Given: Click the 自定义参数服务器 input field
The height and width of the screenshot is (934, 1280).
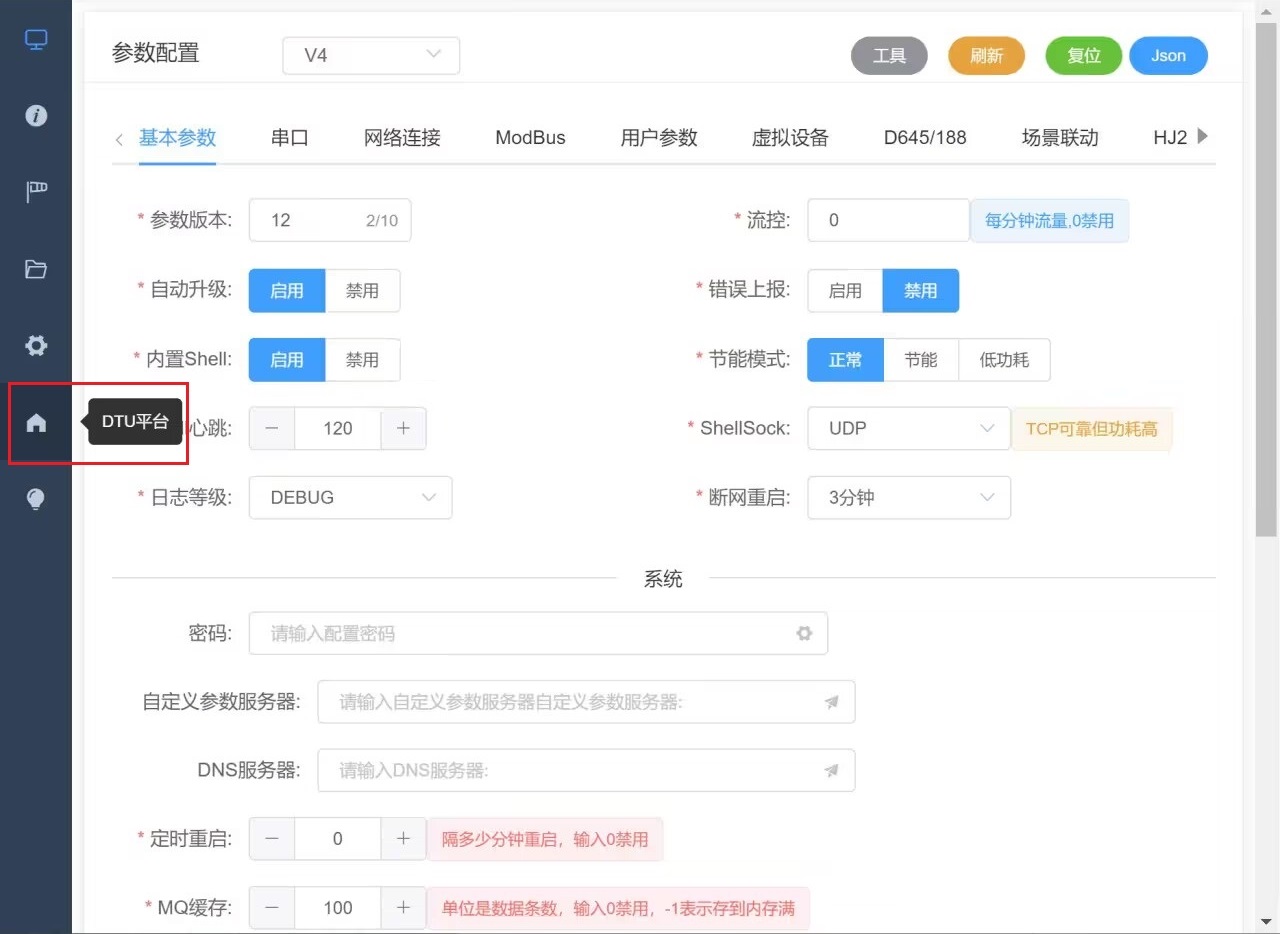Looking at the screenshot, I should [x=586, y=702].
